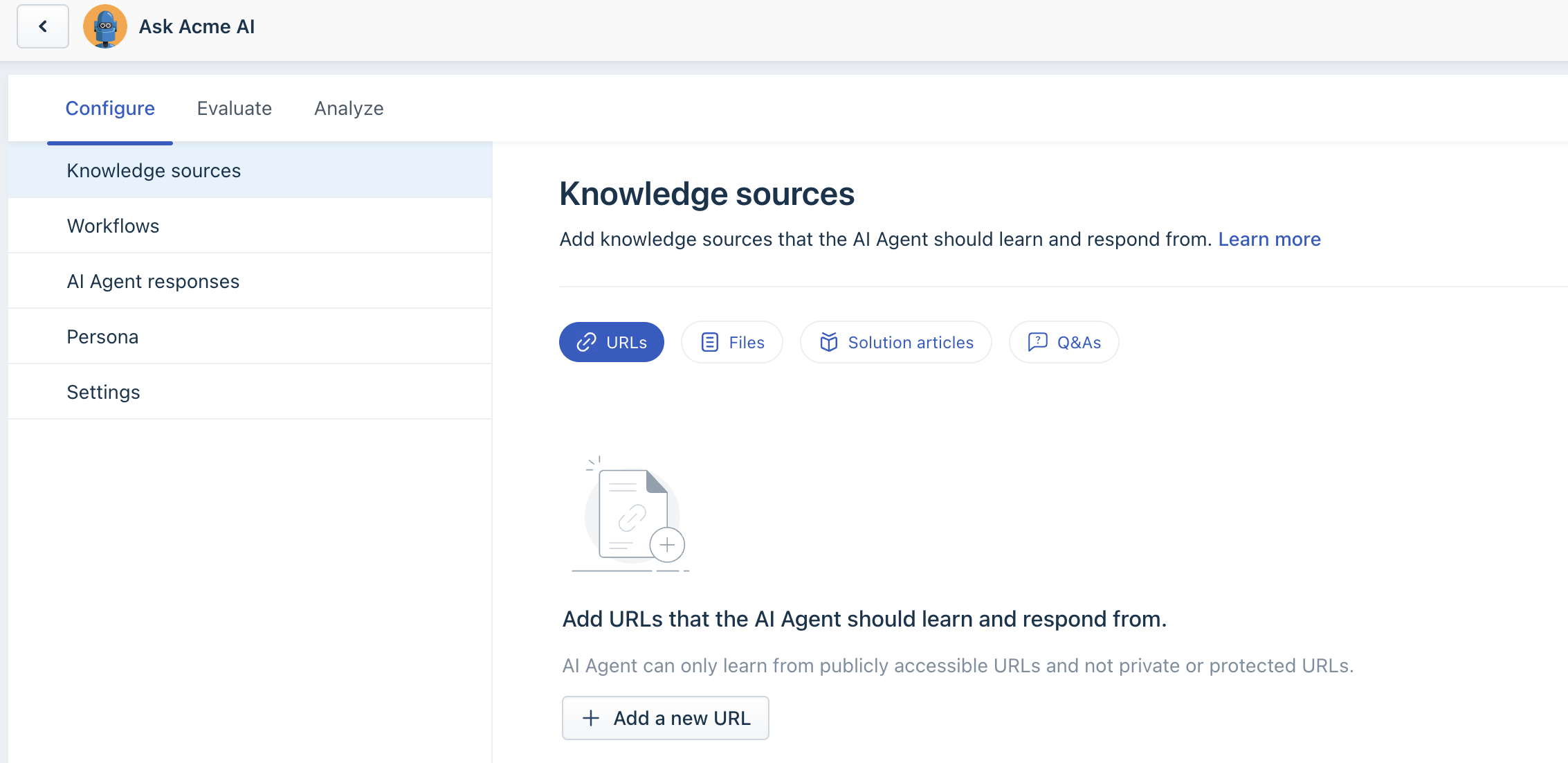
Task: Switch to the Analyze tab
Action: [x=349, y=108]
